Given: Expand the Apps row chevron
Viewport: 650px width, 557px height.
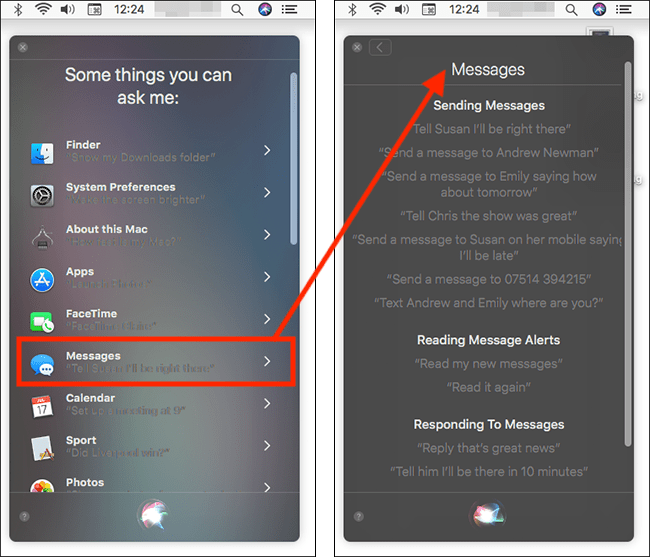Looking at the screenshot, I should click(267, 277).
